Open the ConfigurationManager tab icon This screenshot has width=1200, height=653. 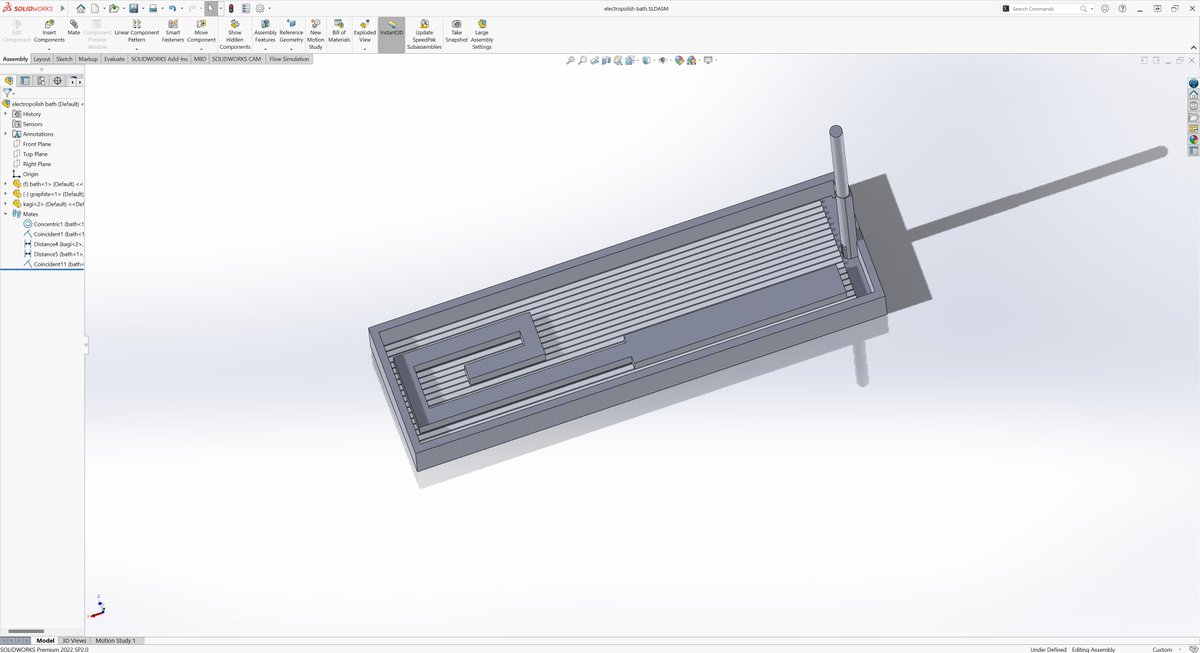[41, 81]
